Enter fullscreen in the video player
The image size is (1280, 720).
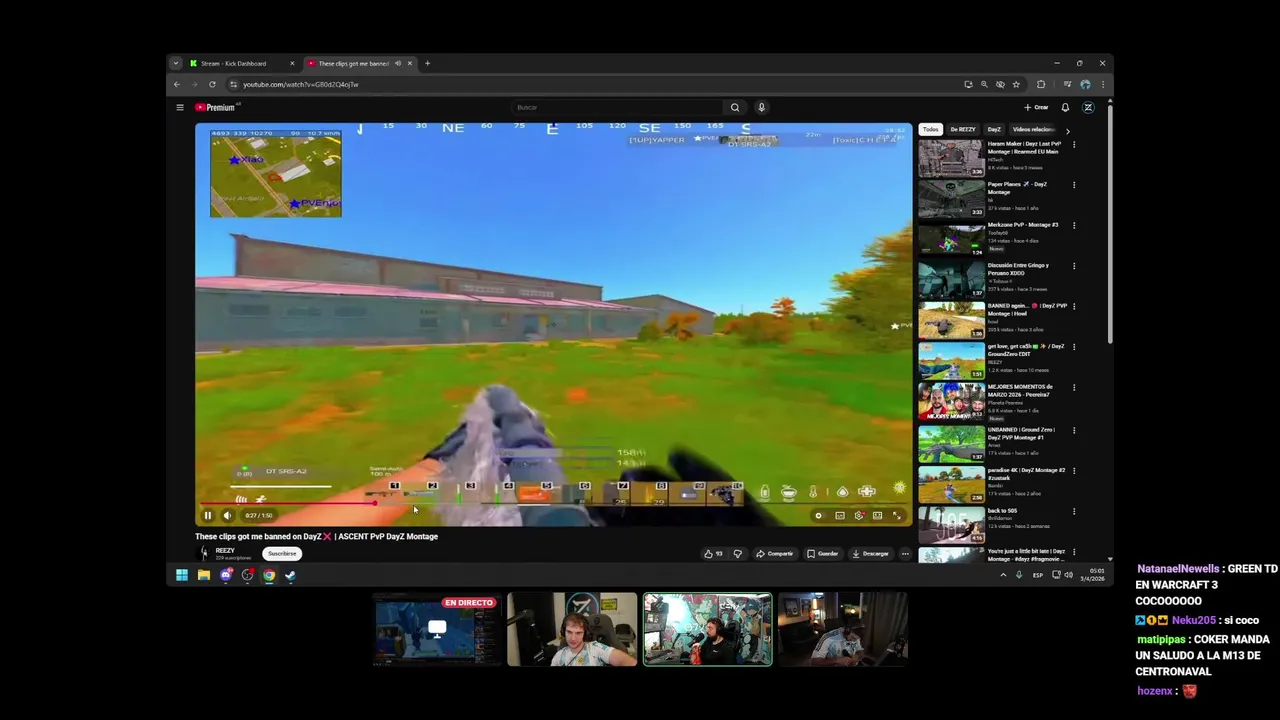[897, 516]
